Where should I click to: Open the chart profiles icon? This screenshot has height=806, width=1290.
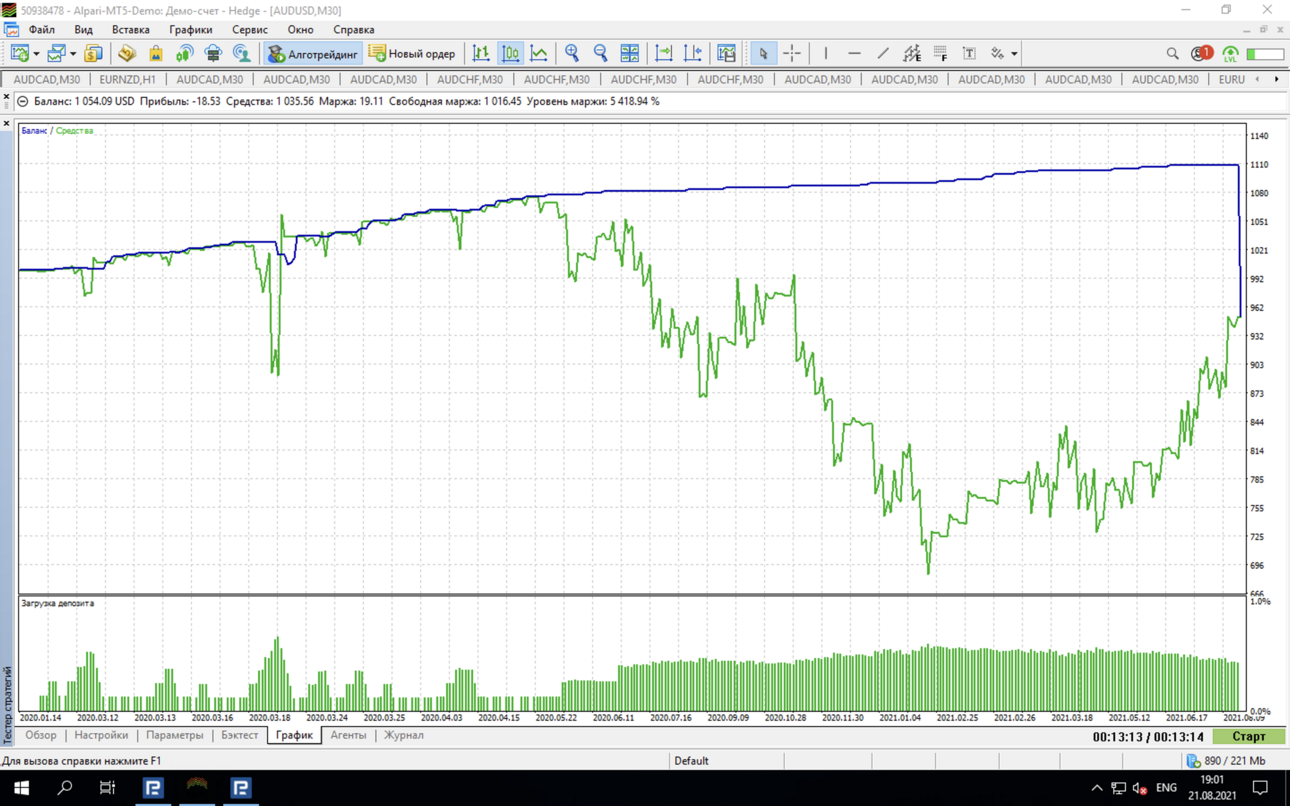57,53
